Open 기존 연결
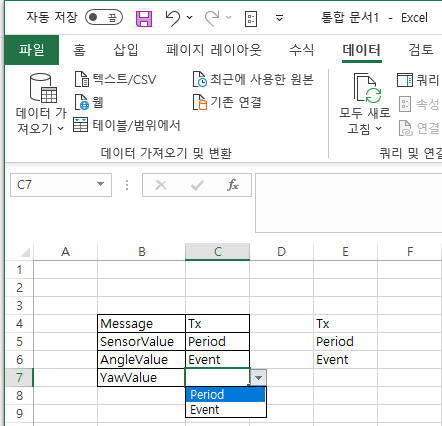442x426 pixels. tap(227, 102)
